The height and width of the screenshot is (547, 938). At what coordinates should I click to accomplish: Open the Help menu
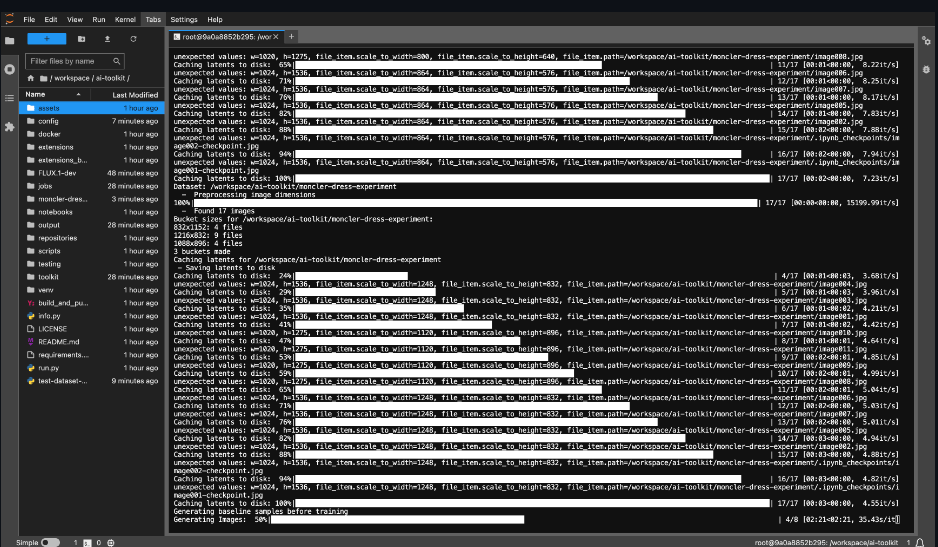pos(215,19)
